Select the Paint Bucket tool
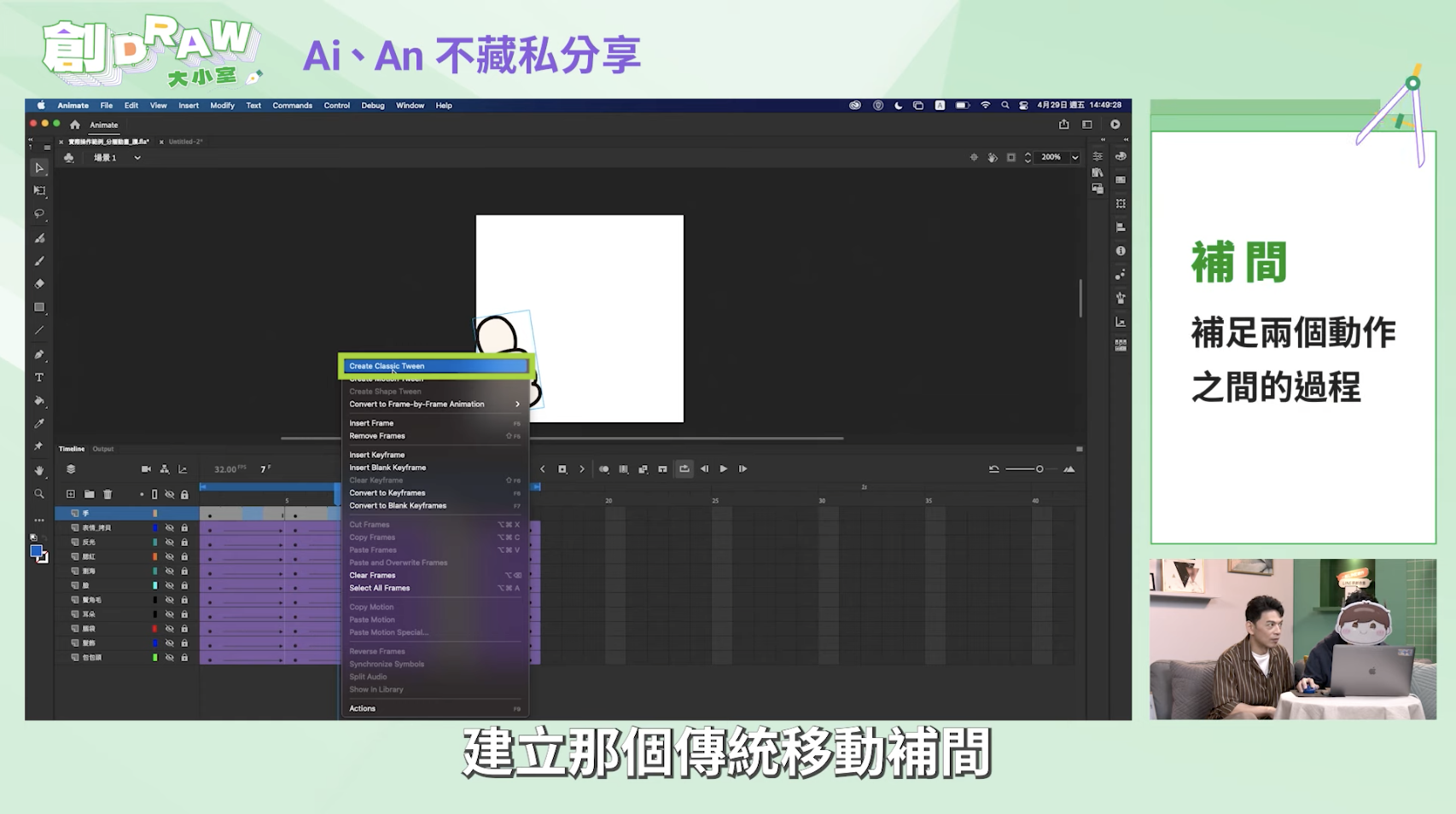Image resolution: width=1456 pixels, height=814 pixels. pos(39,400)
